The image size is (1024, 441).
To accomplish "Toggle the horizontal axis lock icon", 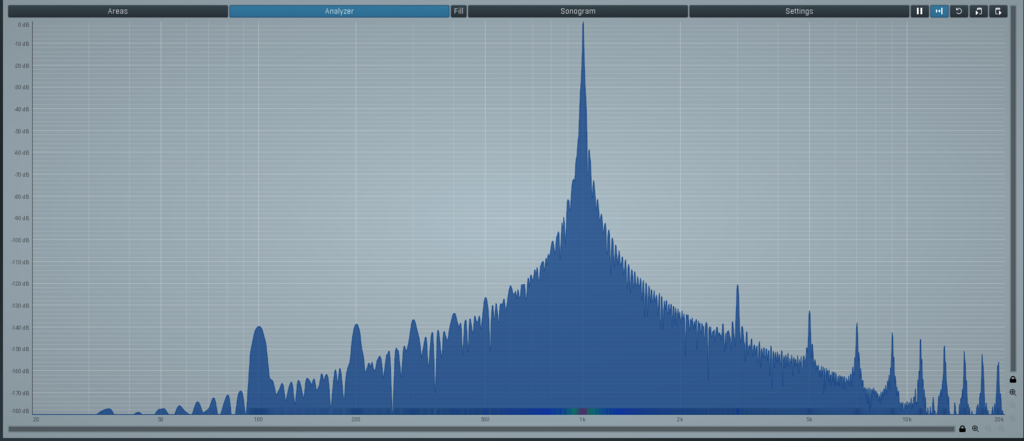I will (962, 429).
